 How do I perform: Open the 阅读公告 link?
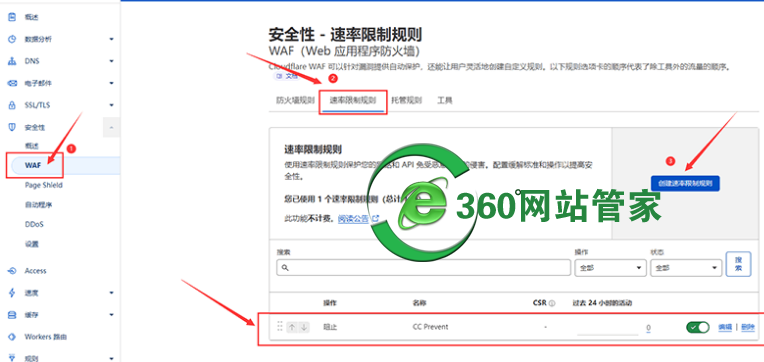pyautogui.click(x=353, y=219)
